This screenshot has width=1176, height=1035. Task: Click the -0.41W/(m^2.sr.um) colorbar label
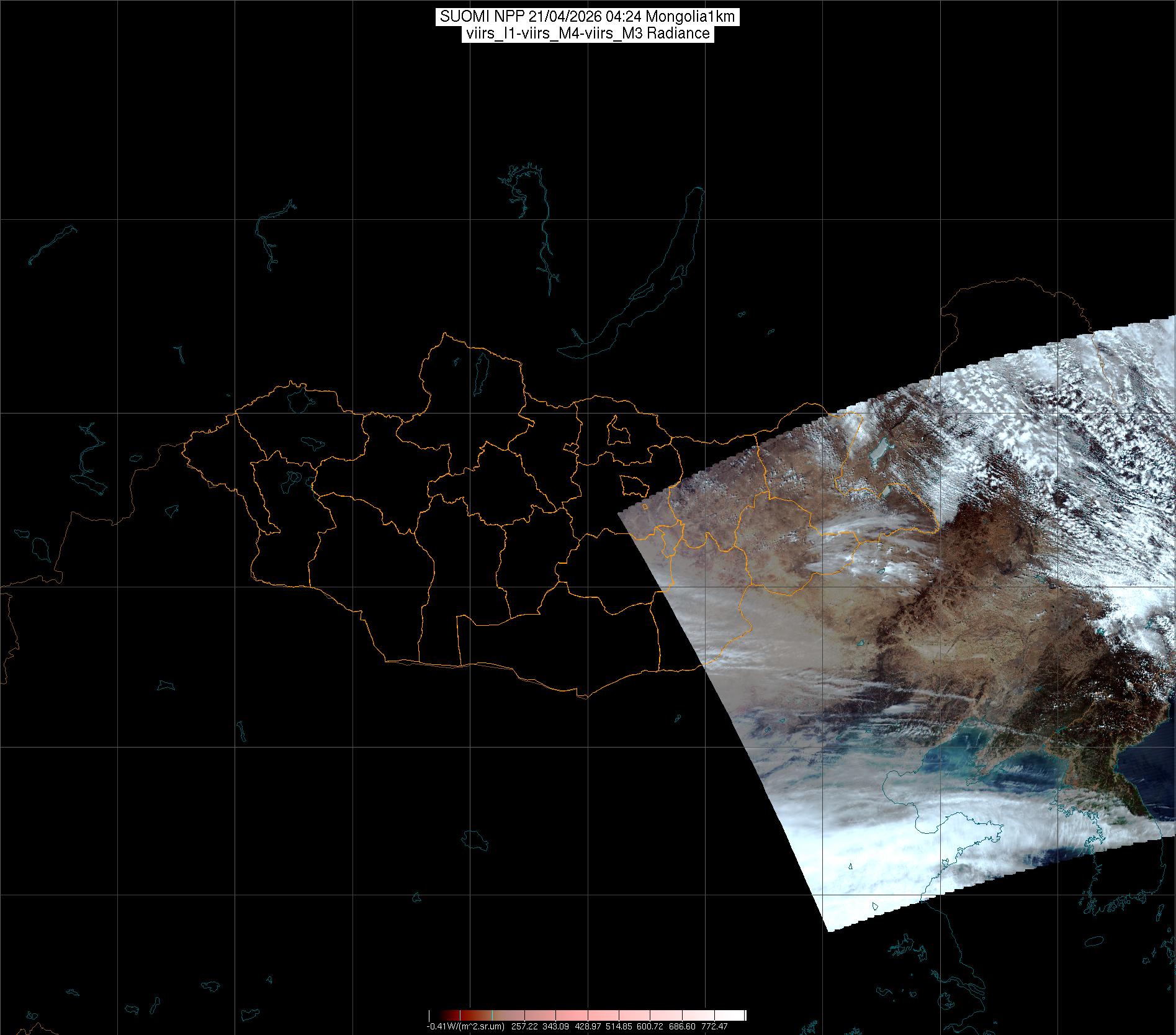tap(465, 1027)
